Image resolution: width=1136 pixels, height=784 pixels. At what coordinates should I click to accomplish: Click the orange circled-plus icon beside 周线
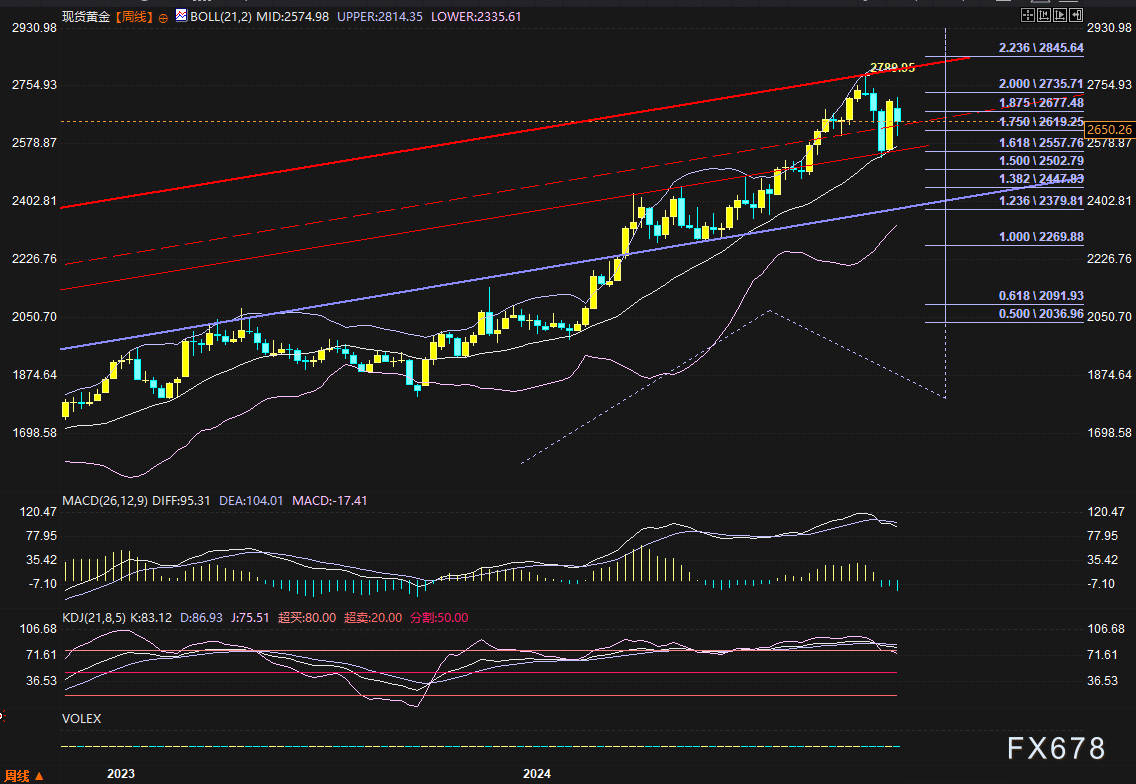click(x=164, y=18)
